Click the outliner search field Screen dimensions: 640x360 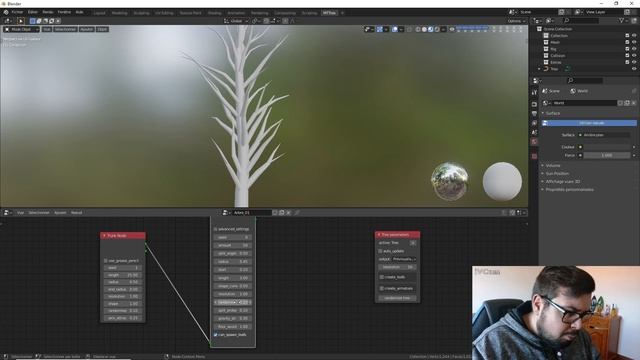coord(582,20)
